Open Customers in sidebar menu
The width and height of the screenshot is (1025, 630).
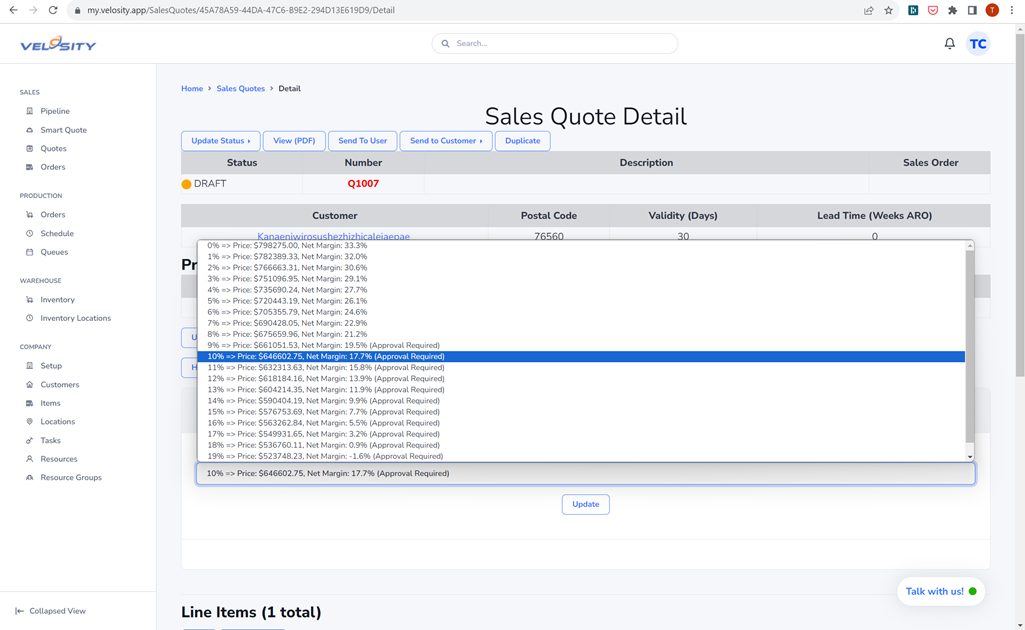tap(59, 384)
